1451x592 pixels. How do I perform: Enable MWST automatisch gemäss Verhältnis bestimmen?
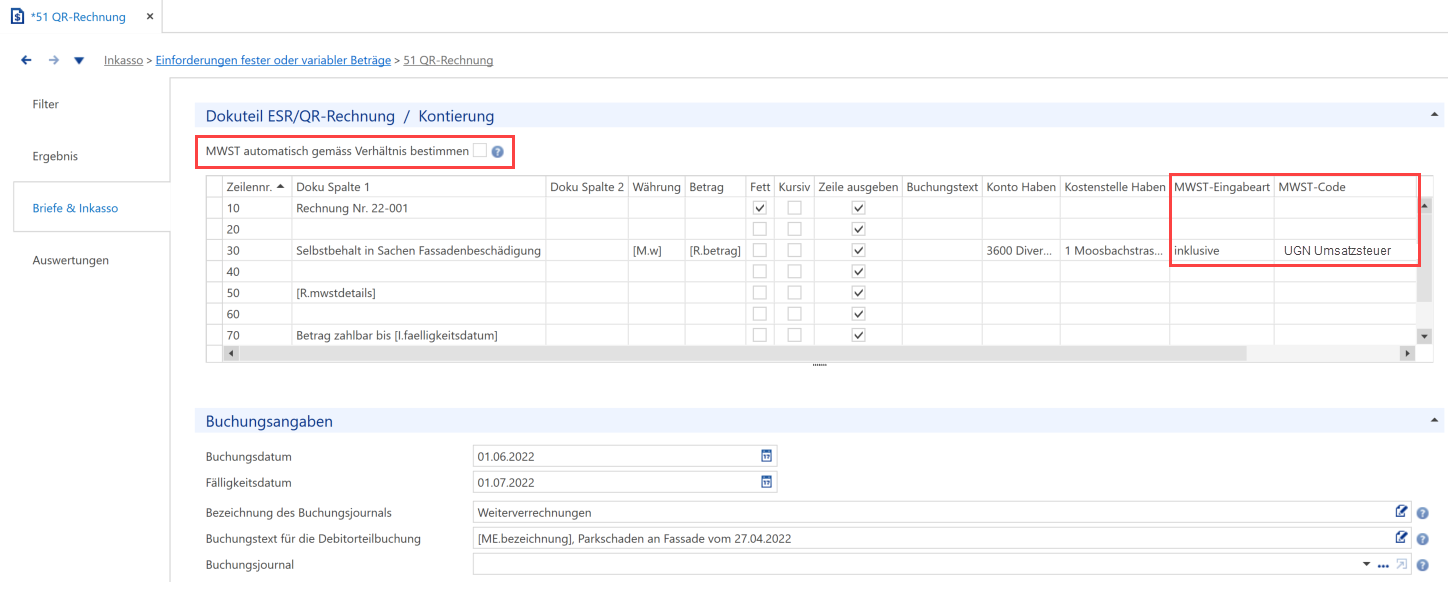[480, 151]
